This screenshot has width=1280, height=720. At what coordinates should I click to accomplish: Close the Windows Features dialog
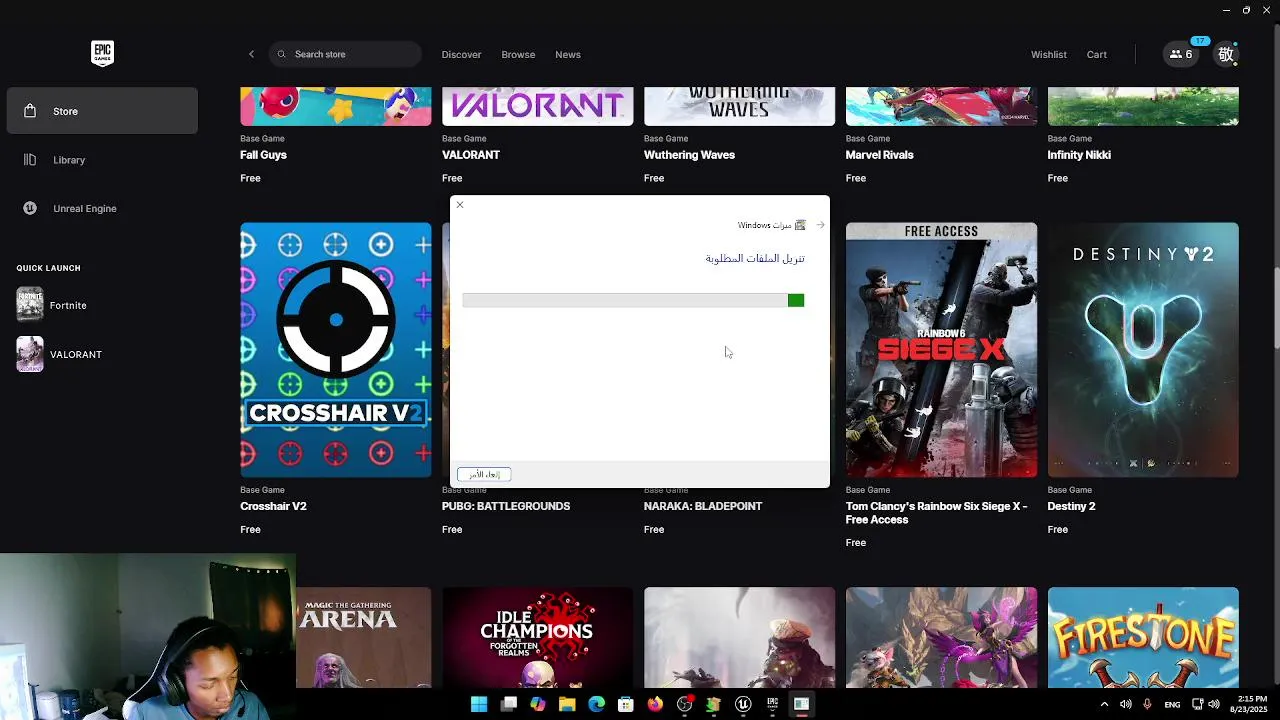point(460,205)
